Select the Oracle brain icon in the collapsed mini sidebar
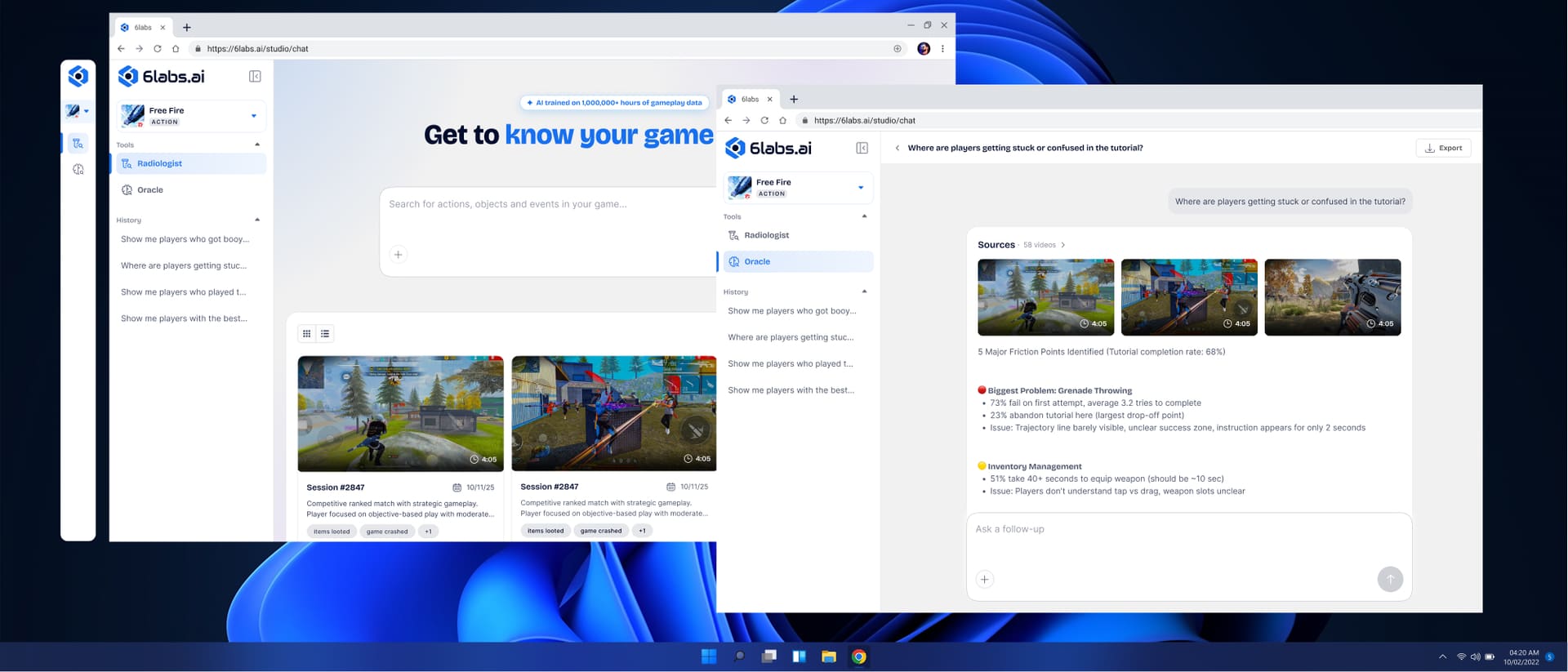Viewport: 1568px width, 672px height. [x=78, y=170]
